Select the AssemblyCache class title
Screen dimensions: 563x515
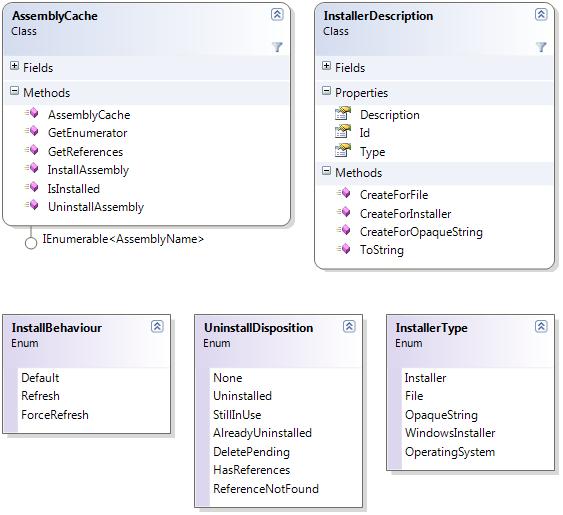pos(55,16)
